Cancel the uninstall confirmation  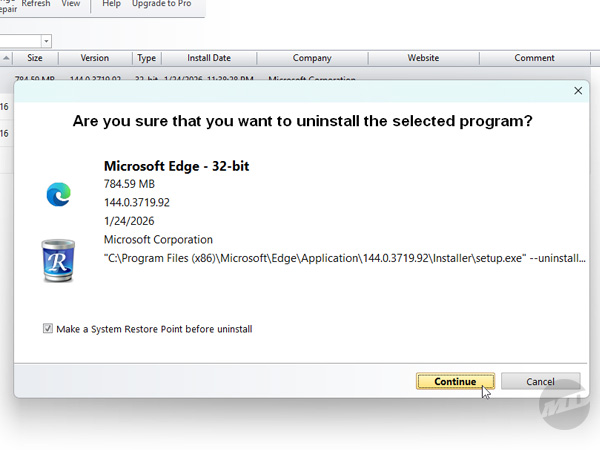coord(540,381)
